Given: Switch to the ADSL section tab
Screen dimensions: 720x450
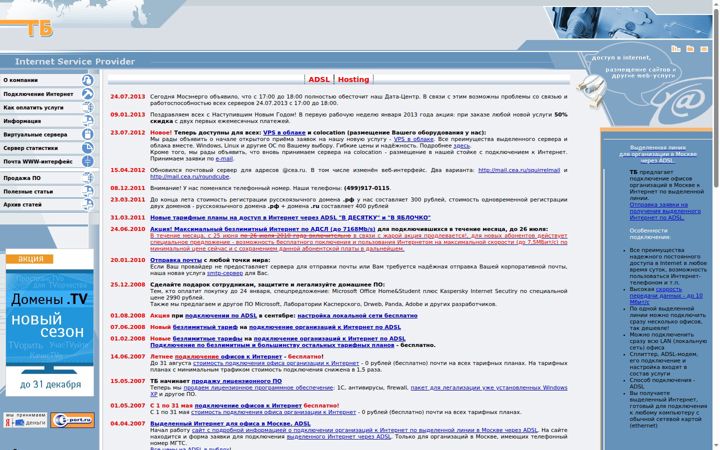Looking at the screenshot, I should [319, 79].
